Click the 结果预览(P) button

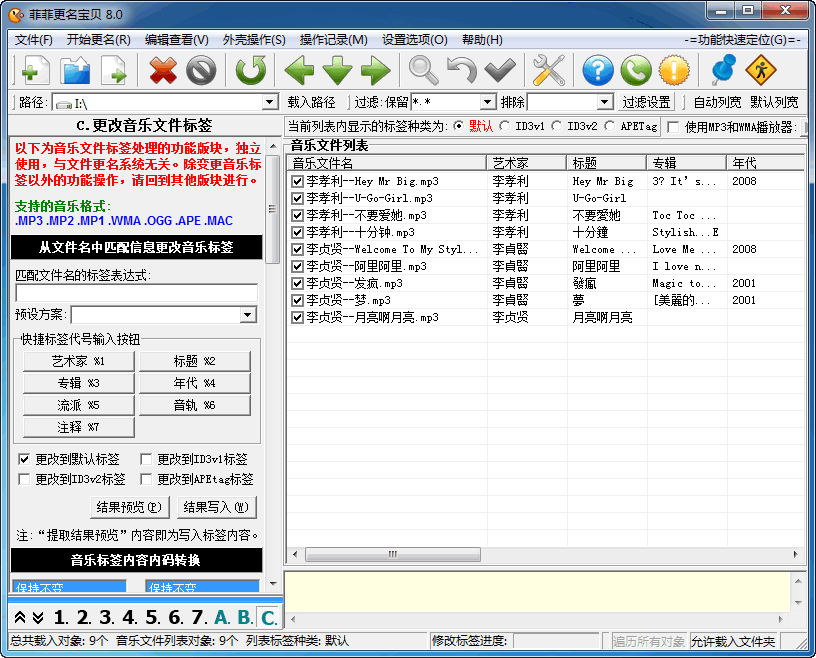[x=130, y=507]
